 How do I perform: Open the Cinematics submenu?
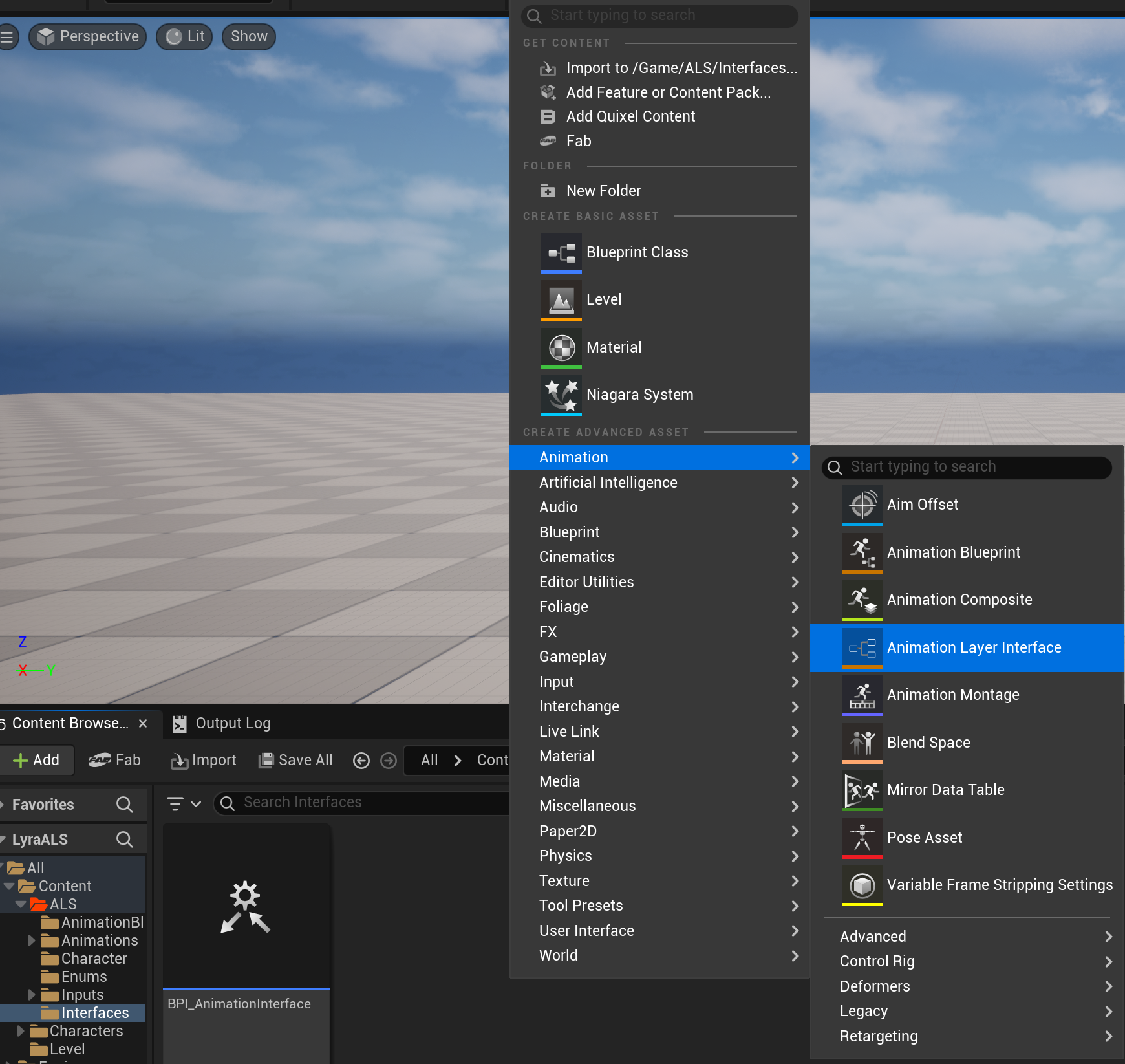(659, 558)
